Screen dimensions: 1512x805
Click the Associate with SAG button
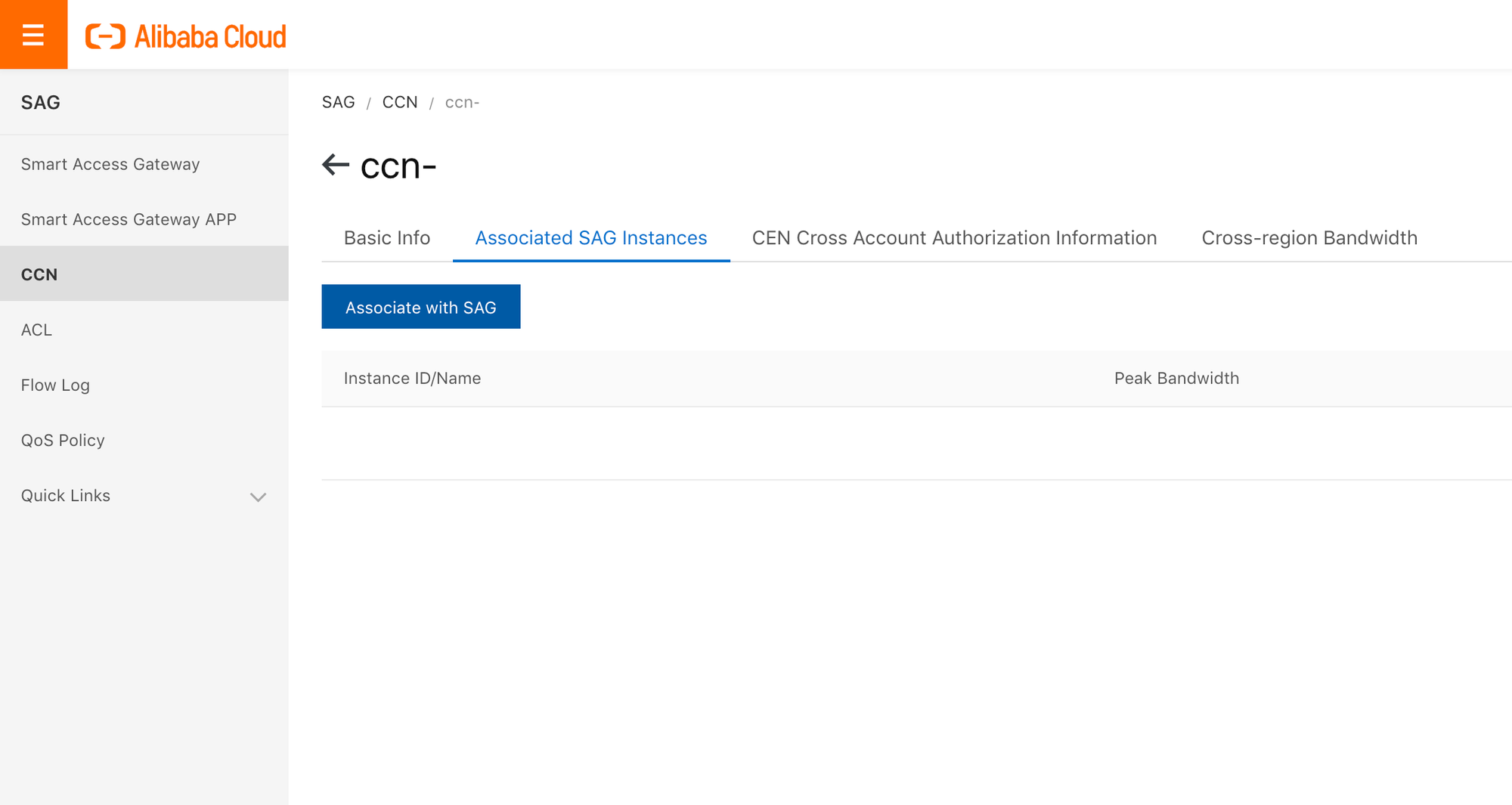(421, 307)
